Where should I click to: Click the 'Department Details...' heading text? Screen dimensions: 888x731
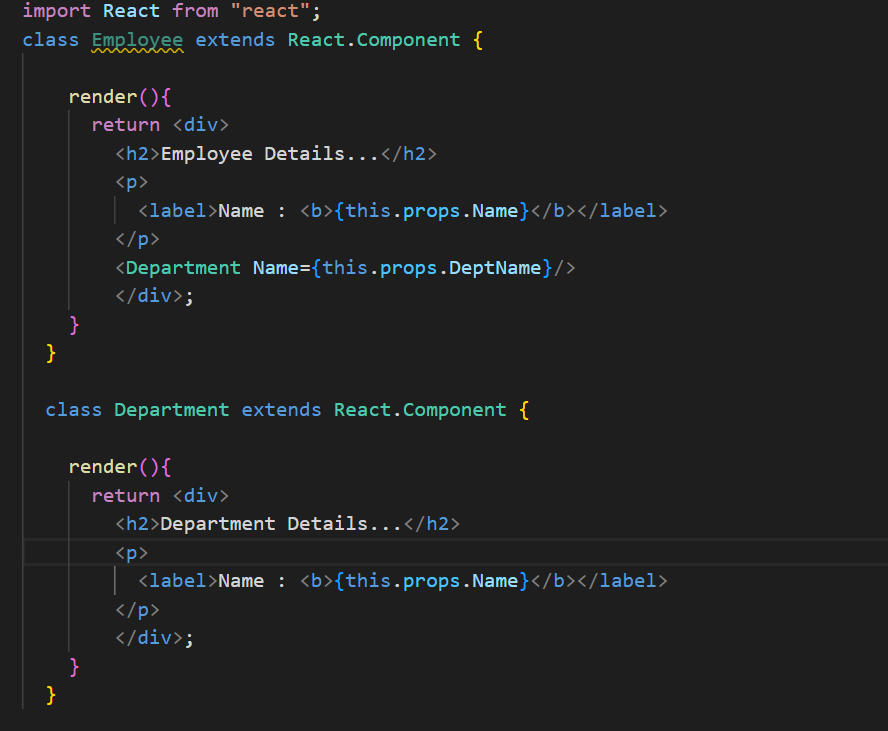(x=281, y=524)
